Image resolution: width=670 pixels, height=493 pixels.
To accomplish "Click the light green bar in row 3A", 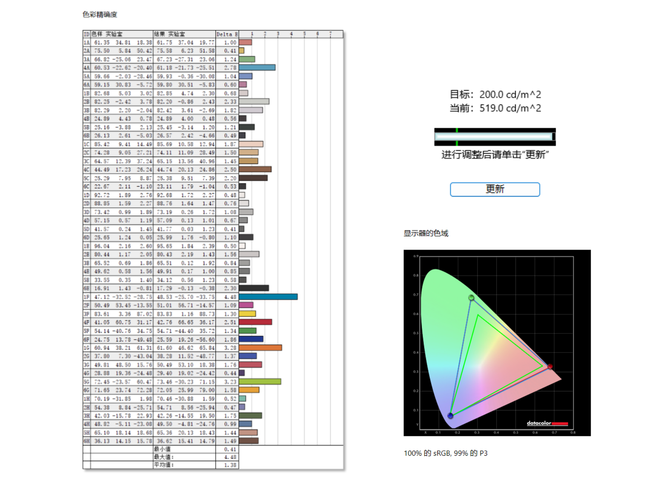I will (x=247, y=59).
